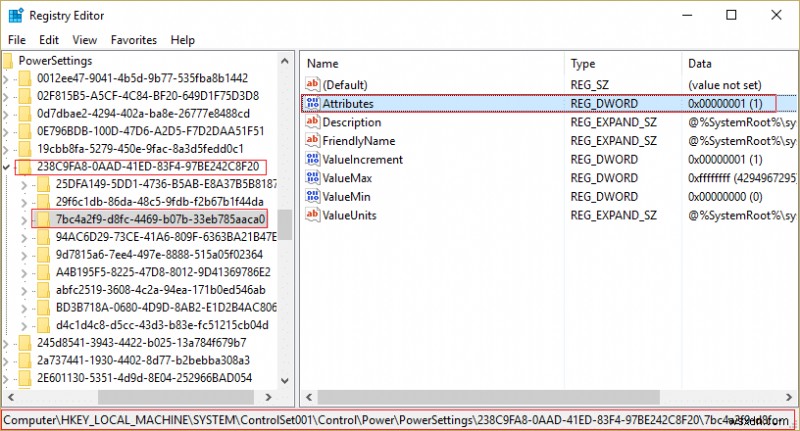The image size is (800, 431).
Task: Click Attributes data 0x00000001 (1)
Action: [725, 104]
